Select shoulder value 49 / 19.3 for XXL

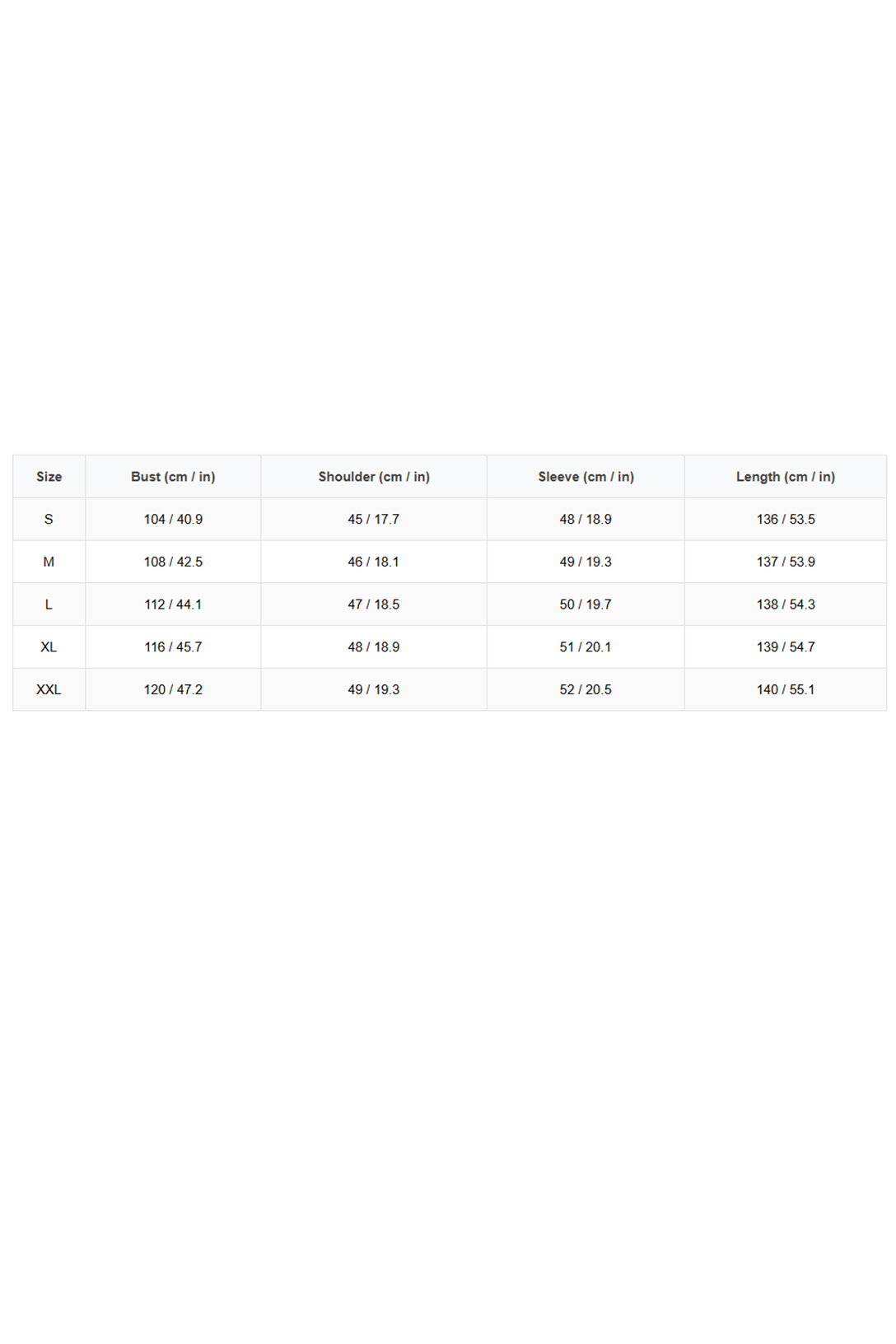374,690
